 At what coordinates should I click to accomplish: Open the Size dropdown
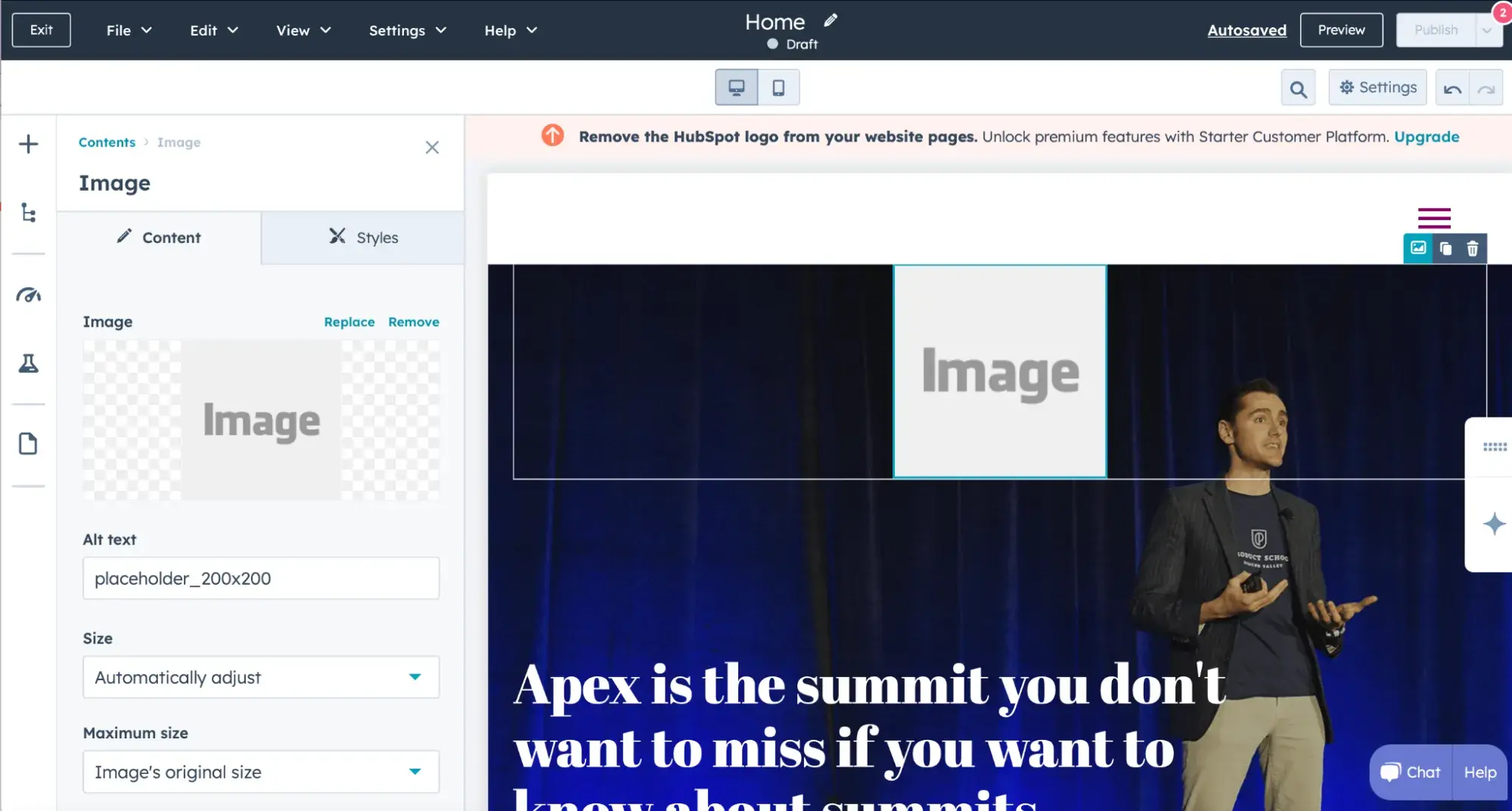(261, 677)
